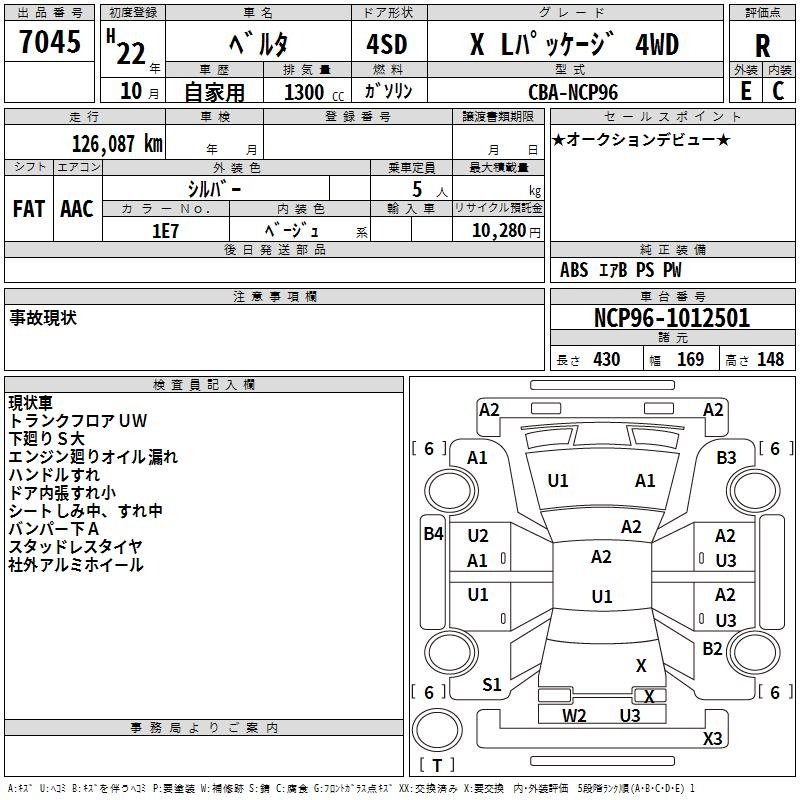Select the overall grade R box
The image size is (800, 800).
[x=762, y=45]
